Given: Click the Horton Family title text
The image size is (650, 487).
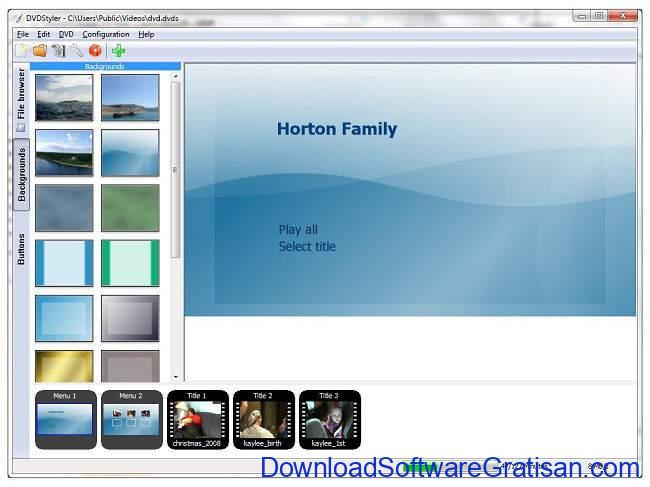Looking at the screenshot, I should click(337, 129).
